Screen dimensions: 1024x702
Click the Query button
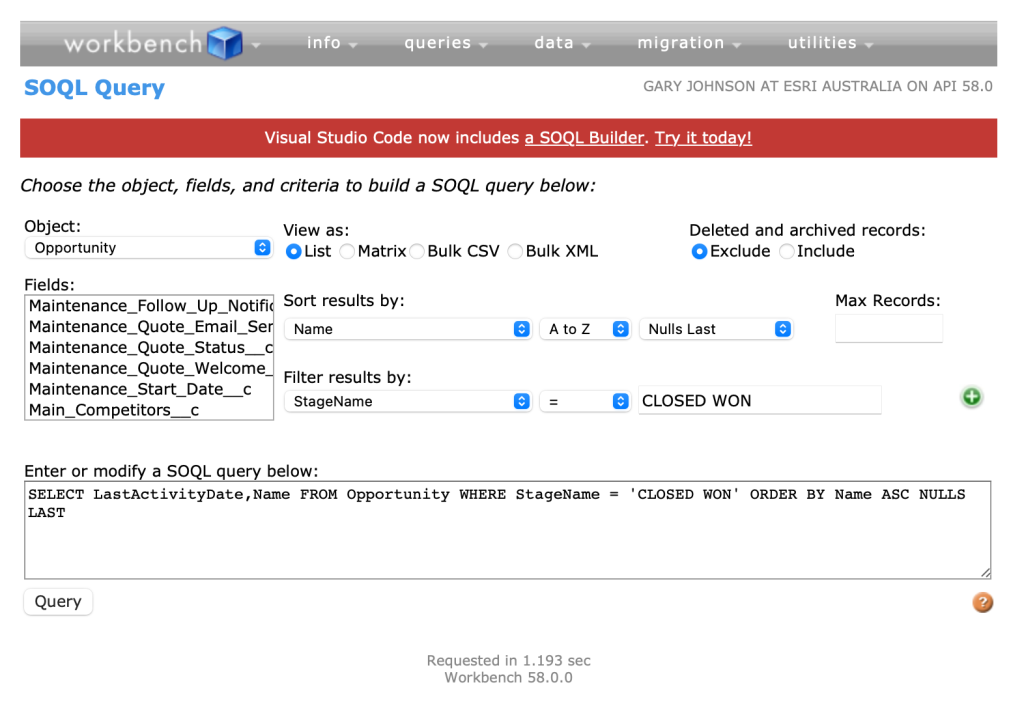(58, 602)
